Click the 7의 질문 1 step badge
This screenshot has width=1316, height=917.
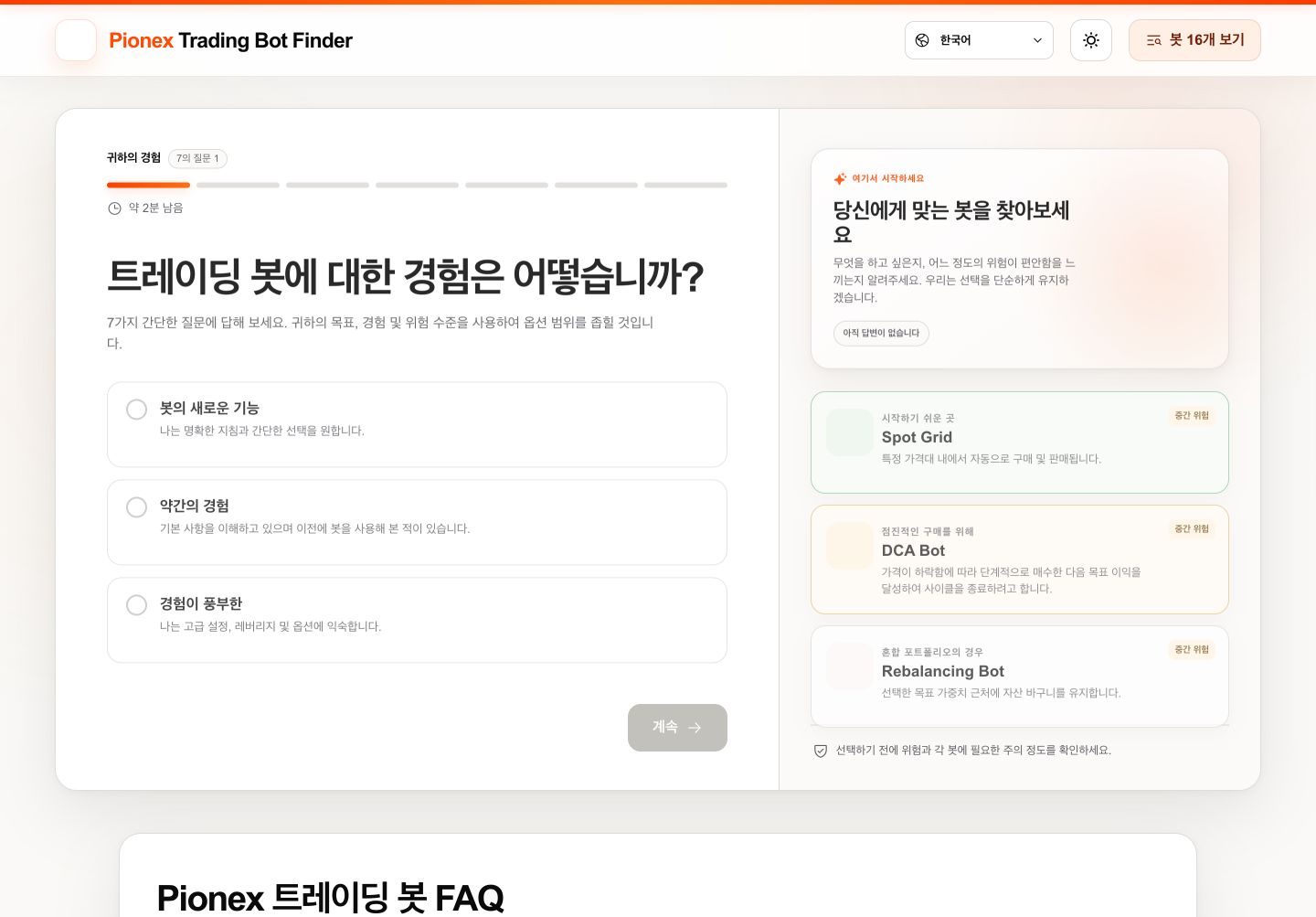197,158
